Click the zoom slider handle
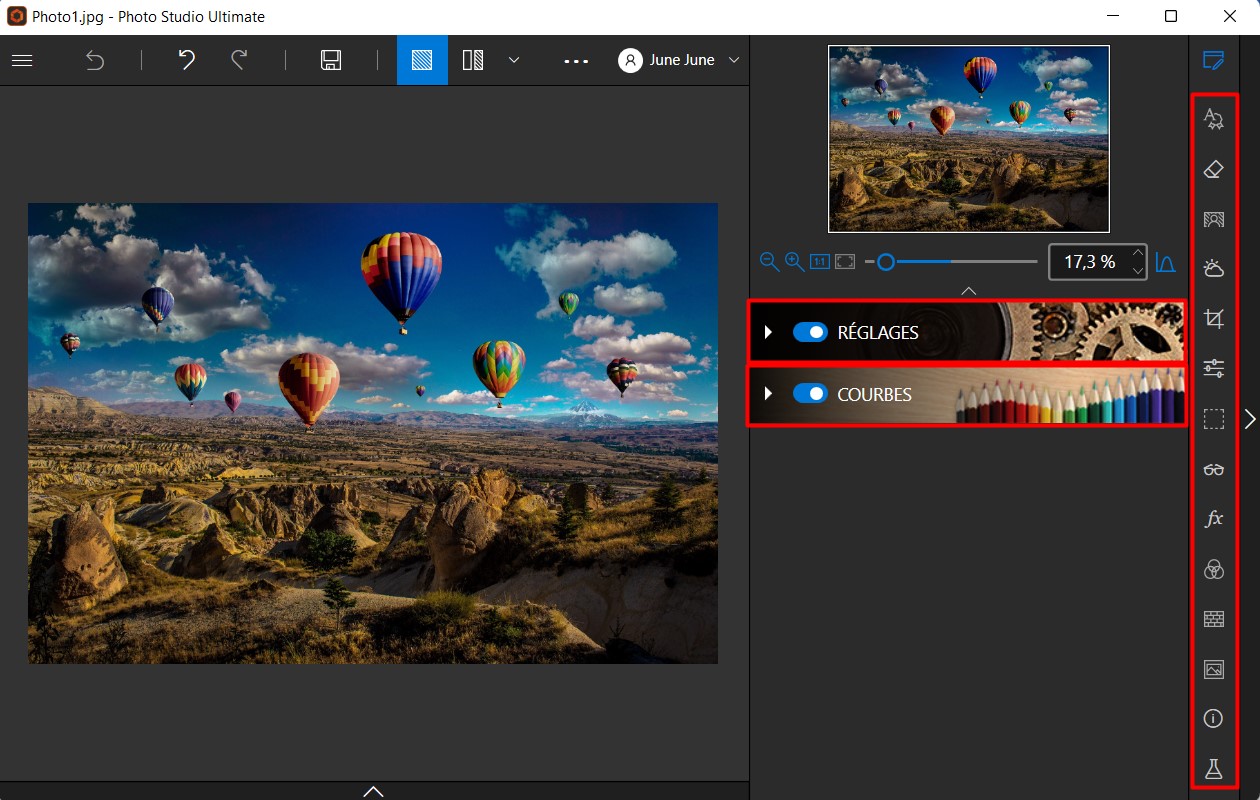Viewport: 1260px width, 800px height. pos(885,262)
